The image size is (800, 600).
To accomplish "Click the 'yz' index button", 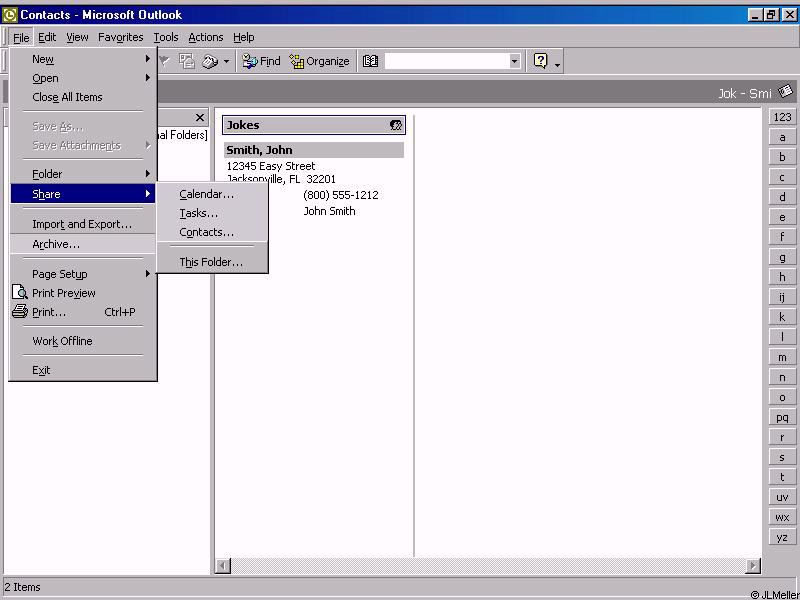I will point(782,537).
